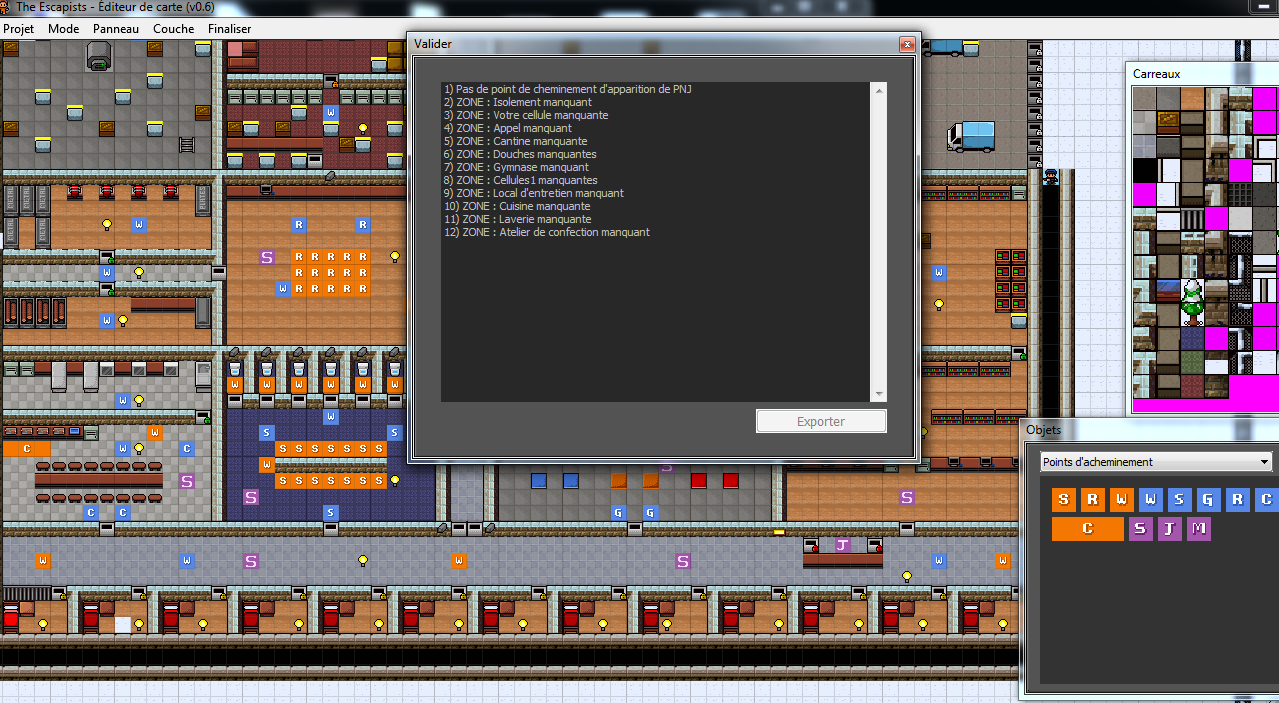Select 'ZONE : Cellules1 manquantes' row

click(521, 180)
